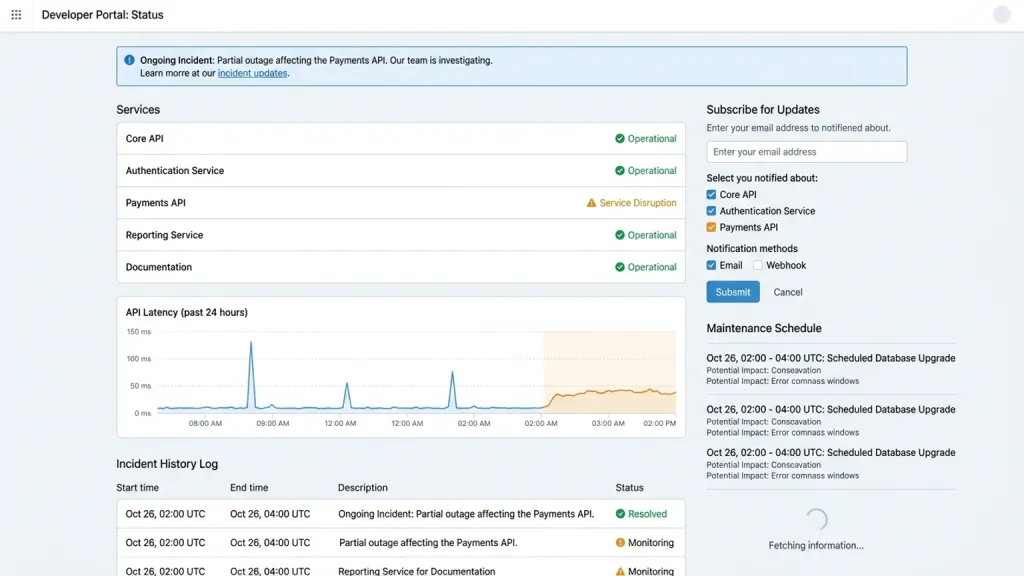
Task: Click the 150 ms axis label
Action: pyautogui.click(x=138, y=332)
